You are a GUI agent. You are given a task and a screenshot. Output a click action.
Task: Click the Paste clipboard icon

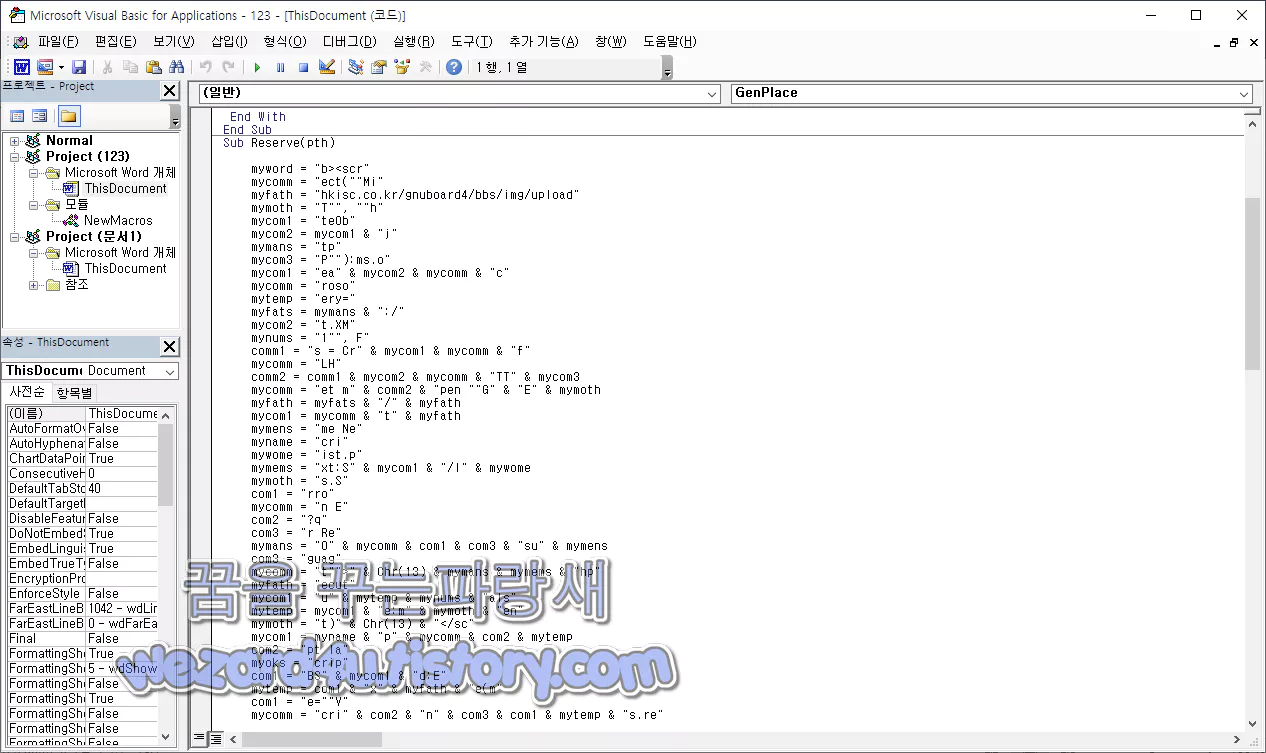tap(153, 67)
